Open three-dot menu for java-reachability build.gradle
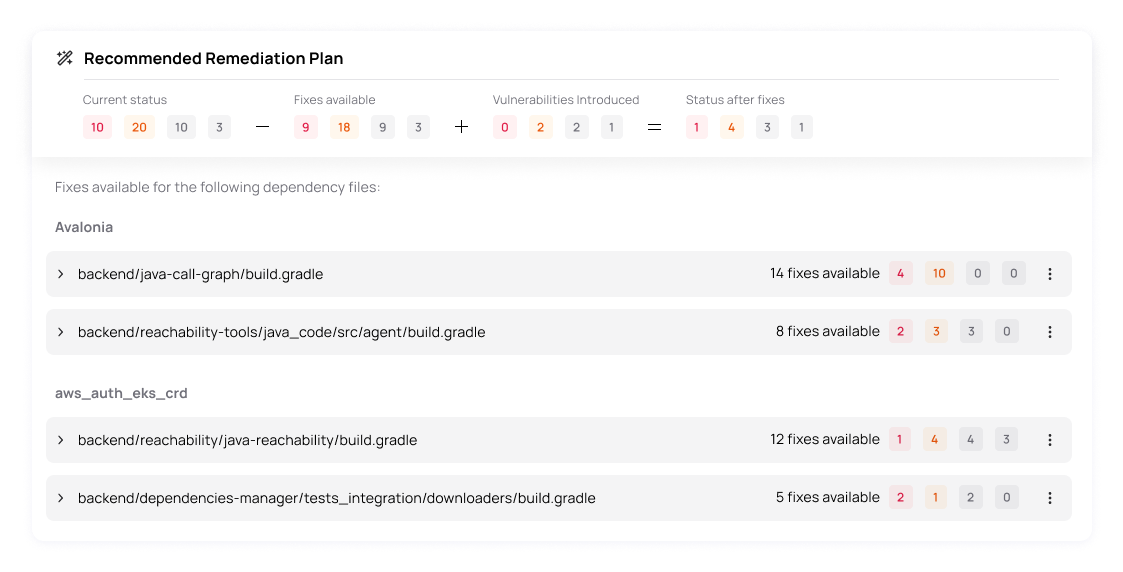The width and height of the screenshot is (1123, 572). [1050, 440]
